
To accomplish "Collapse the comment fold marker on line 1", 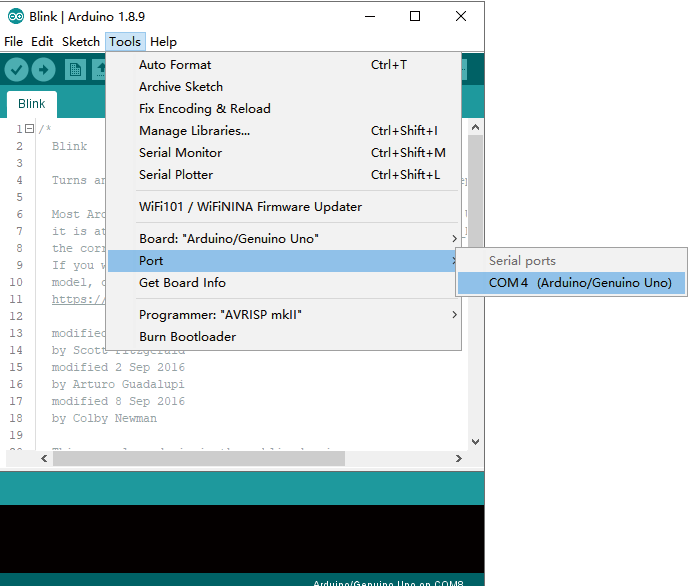I will tap(30, 129).
